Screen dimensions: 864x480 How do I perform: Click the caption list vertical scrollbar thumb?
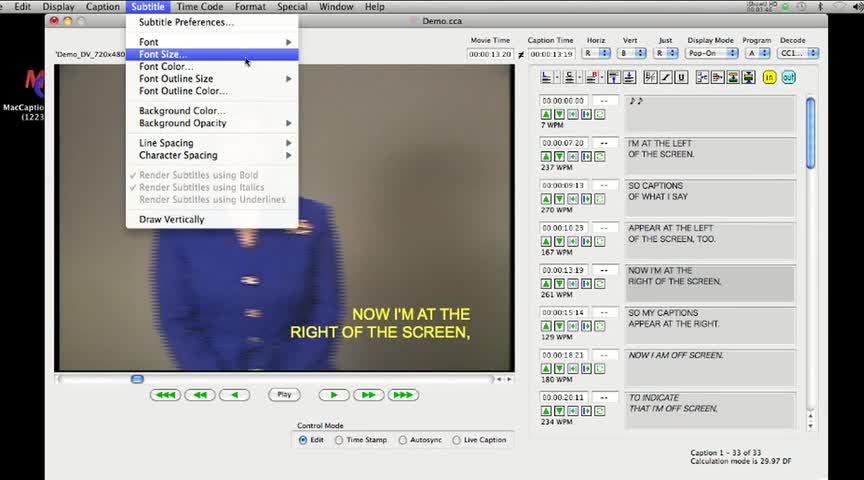[810, 133]
